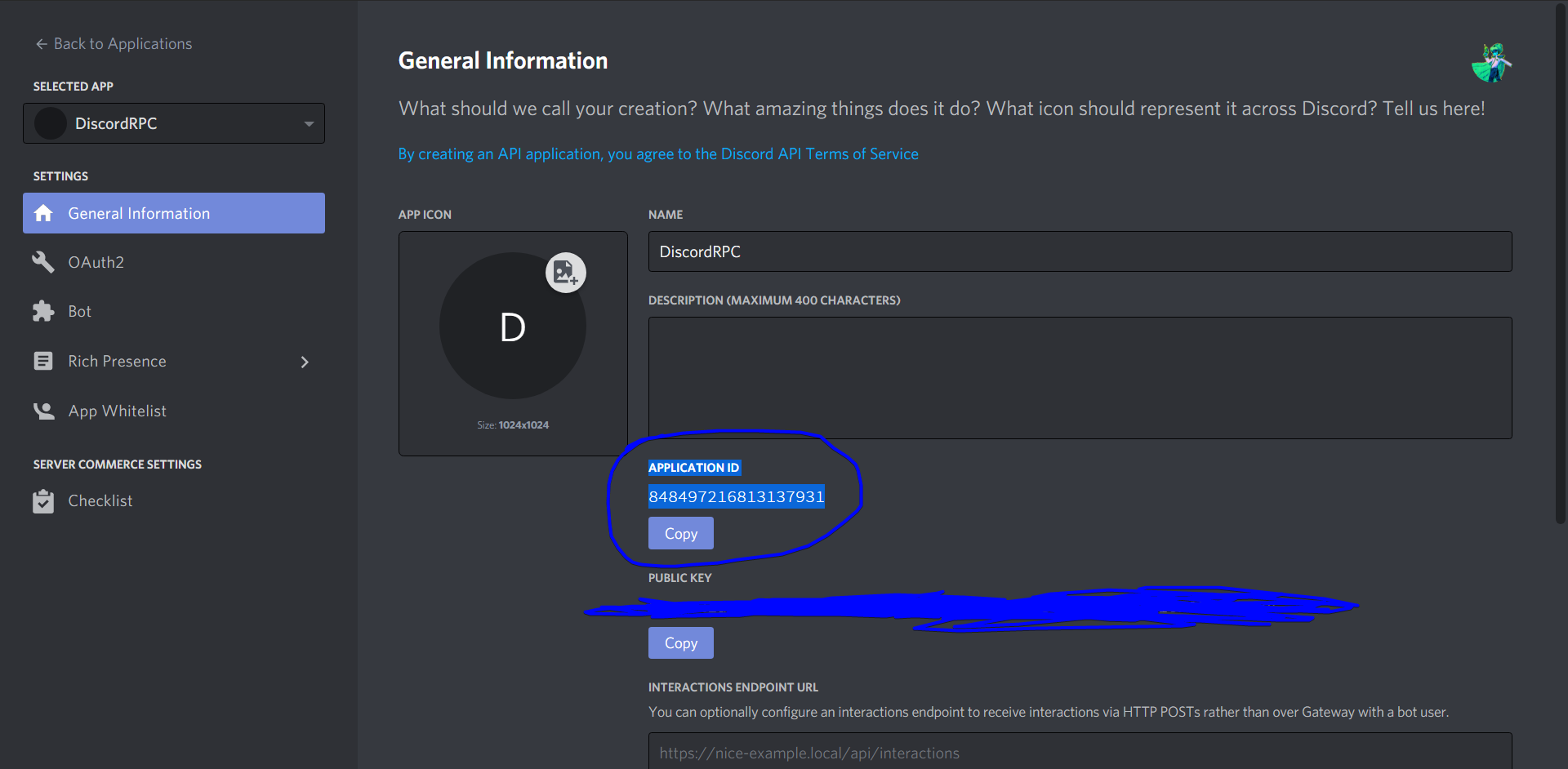Viewport: 1568px width, 769px height.
Task: Open the DiscordRPC selected app dropdown
Action: point(174,123)
